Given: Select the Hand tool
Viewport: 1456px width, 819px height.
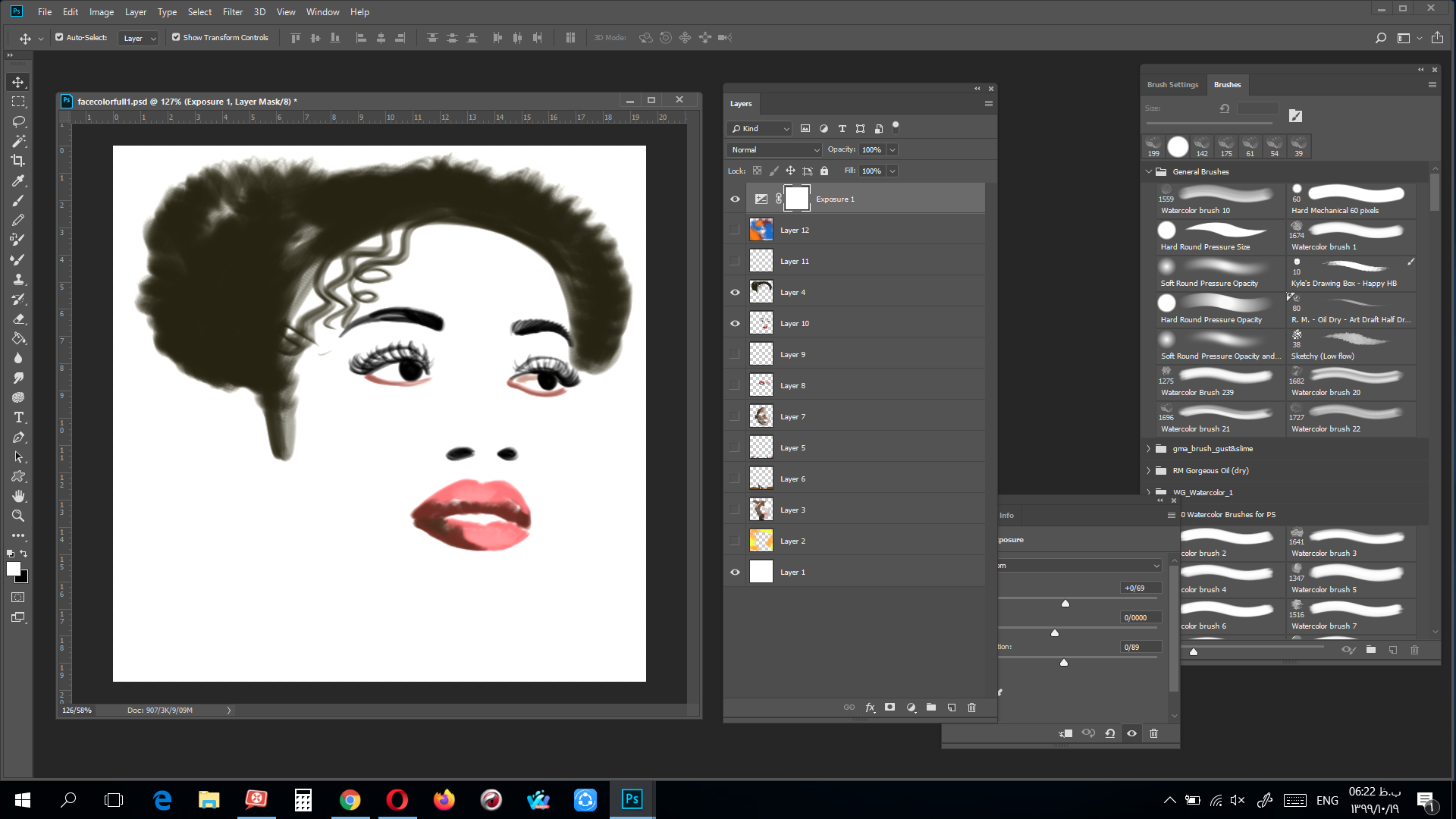Looking at the screenshot, I should (18, 496).
